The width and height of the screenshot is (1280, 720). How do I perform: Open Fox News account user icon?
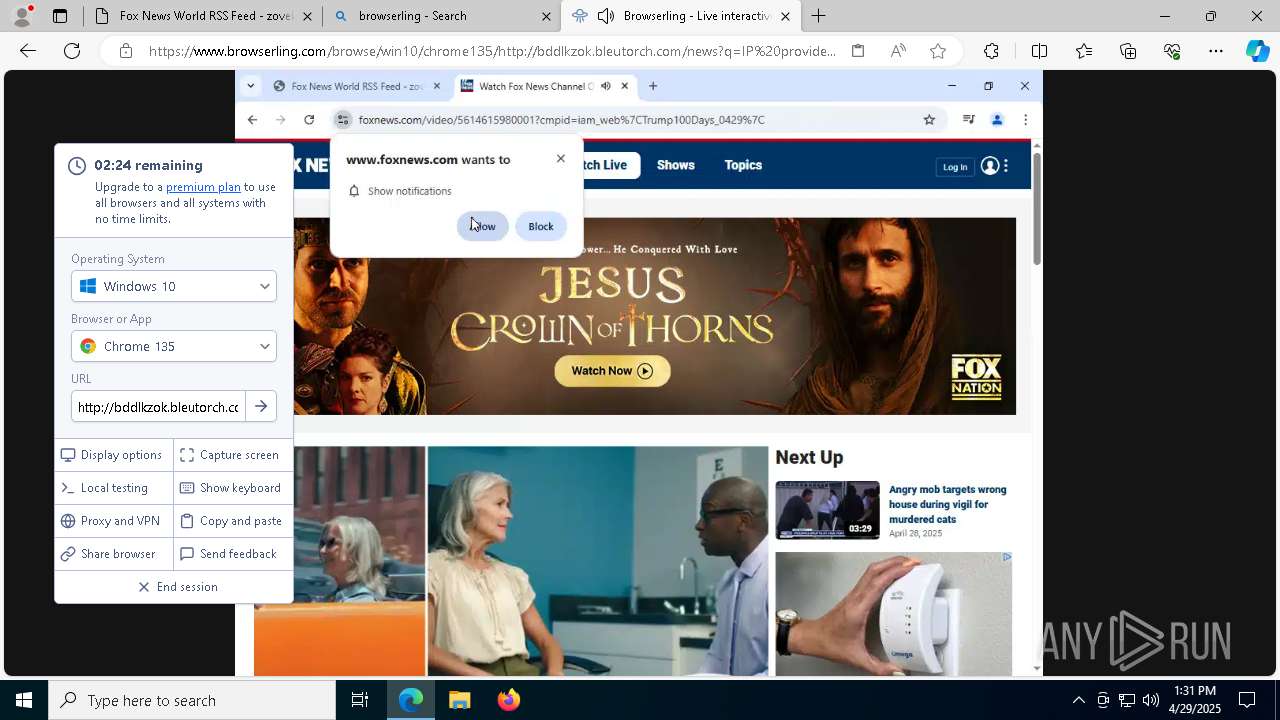(x=990, y=166)
